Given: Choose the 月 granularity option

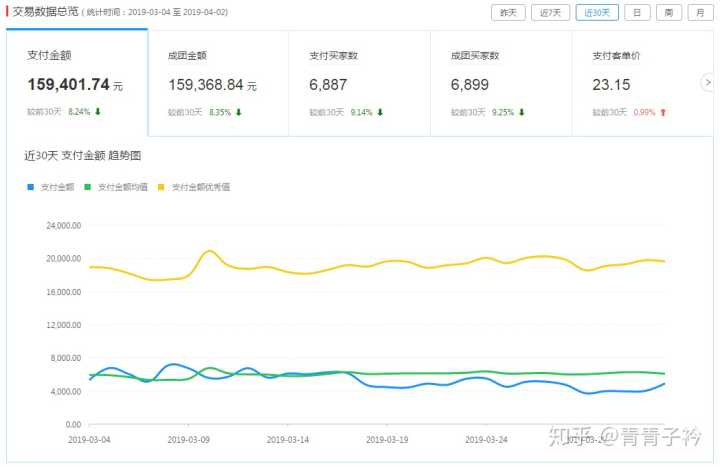Looking at the screenshot, I should [x=700, y=13].
